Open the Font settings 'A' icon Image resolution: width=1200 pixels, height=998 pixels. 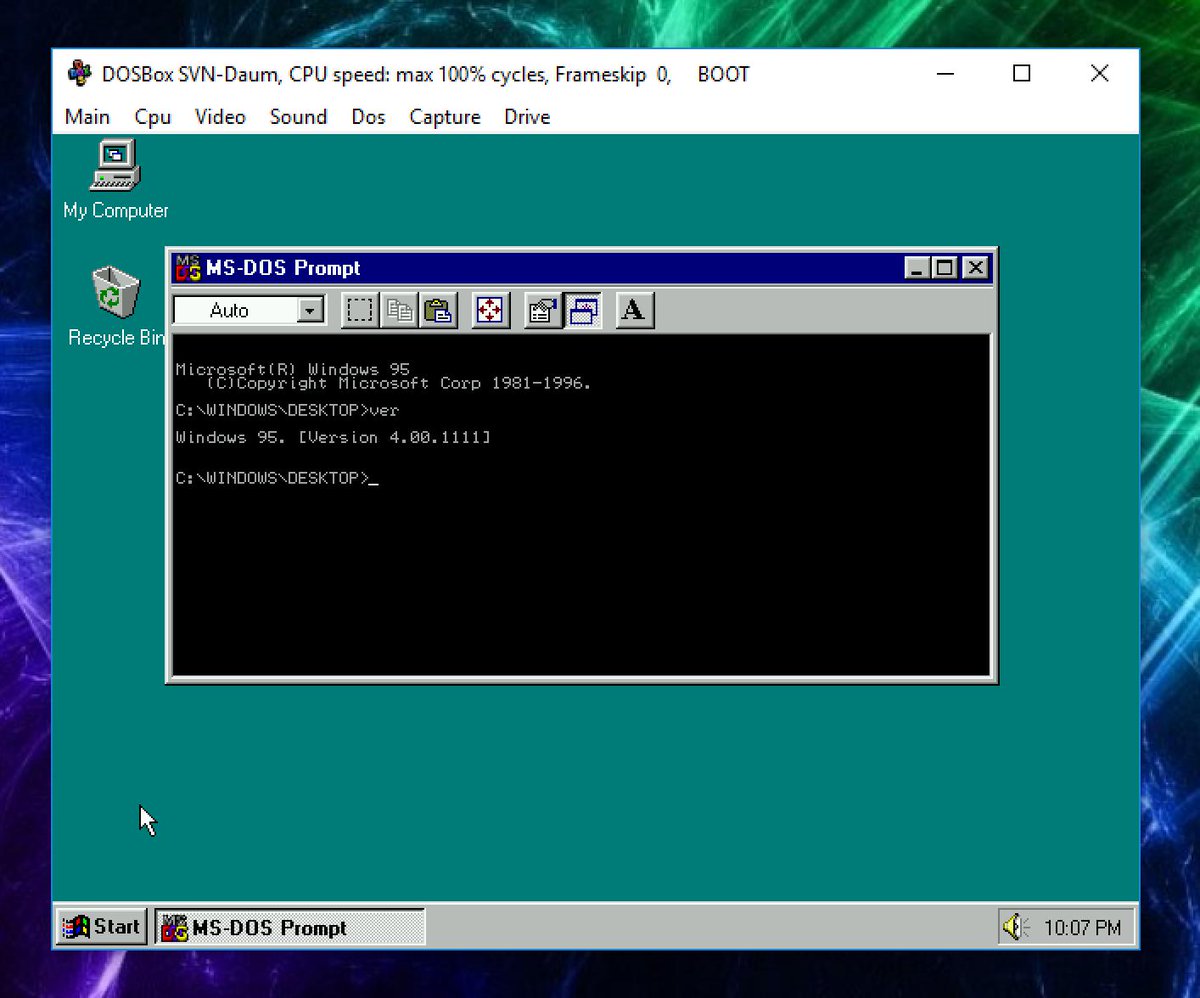pos(634,311)
